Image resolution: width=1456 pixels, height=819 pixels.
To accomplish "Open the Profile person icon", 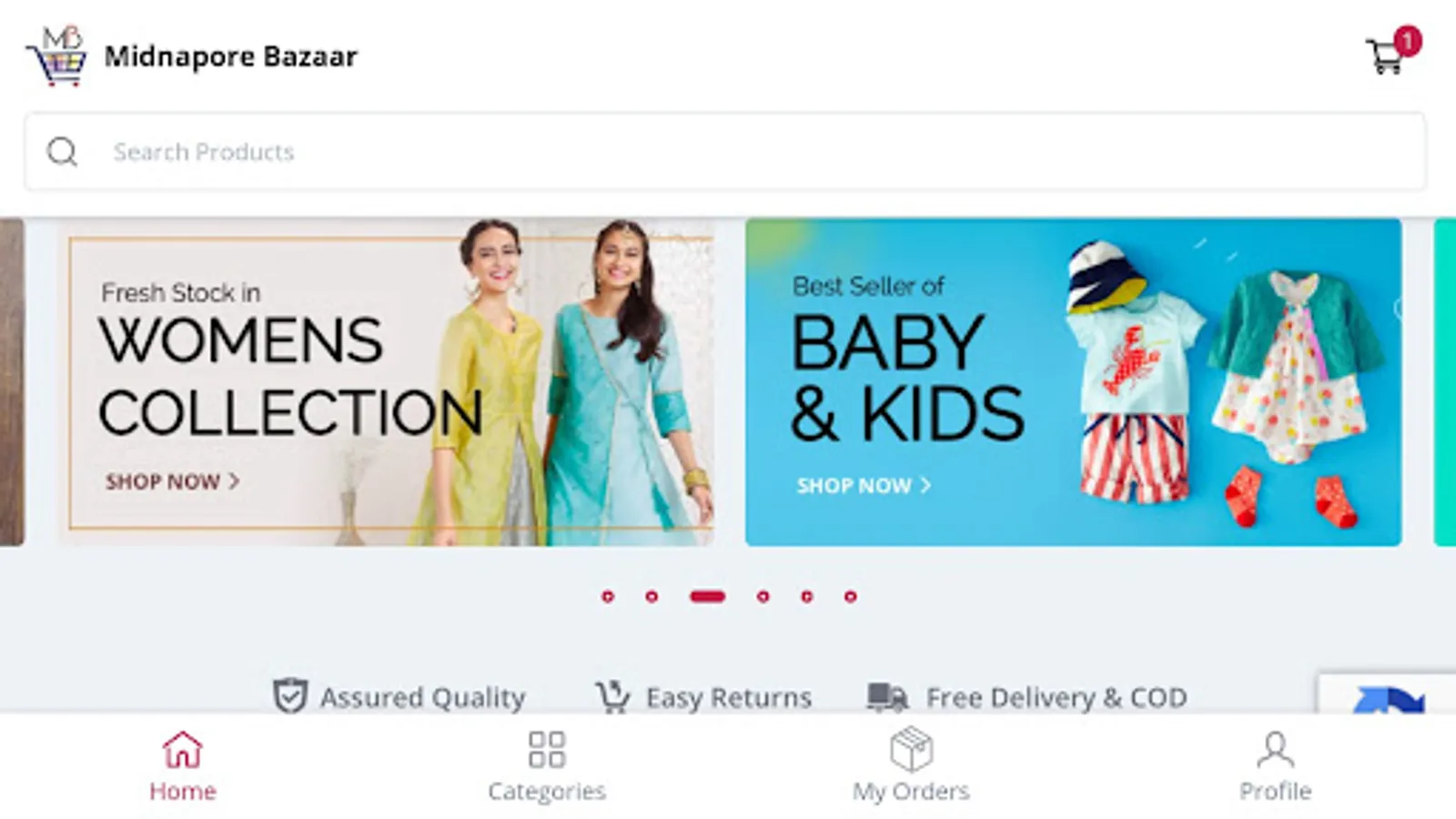I will 1275,750.
